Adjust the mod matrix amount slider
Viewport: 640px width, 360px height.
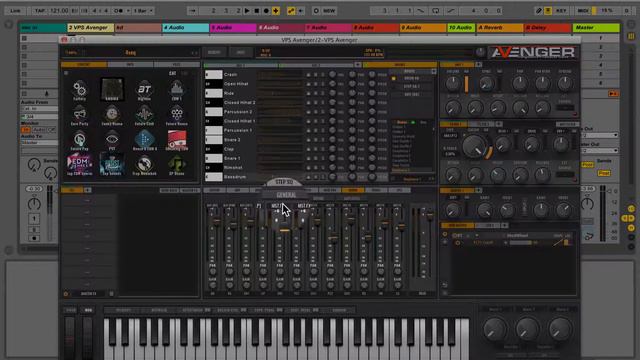click(522, 242)
